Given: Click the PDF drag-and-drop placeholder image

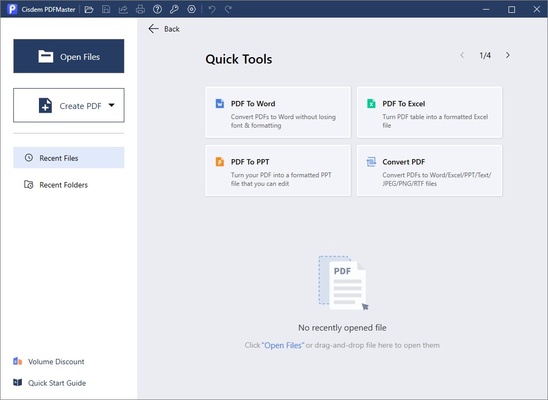Looking at the screenshot, I should click(343, 283).
